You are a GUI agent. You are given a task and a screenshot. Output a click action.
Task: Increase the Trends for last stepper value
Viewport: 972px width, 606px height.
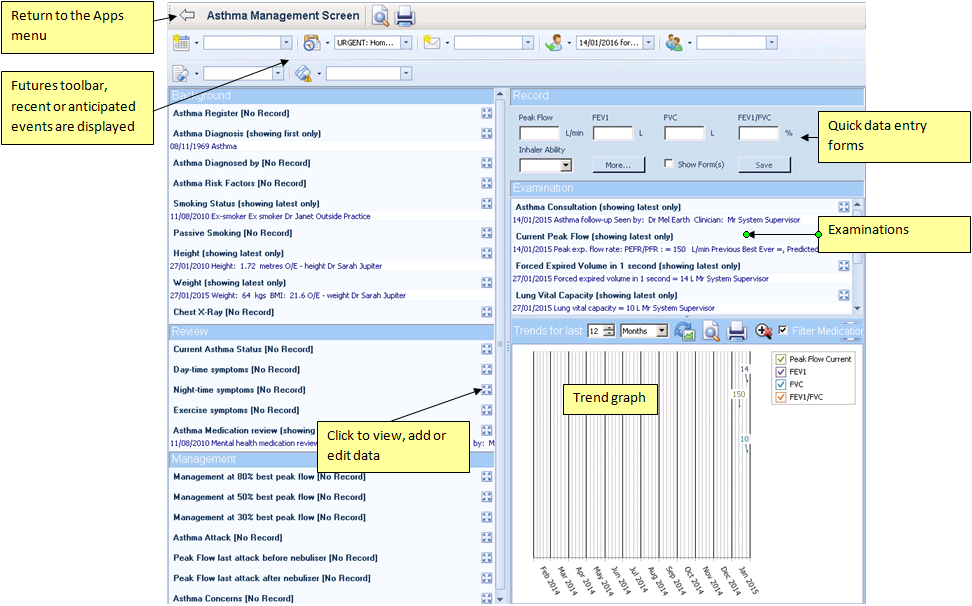(x=610, y=327)
